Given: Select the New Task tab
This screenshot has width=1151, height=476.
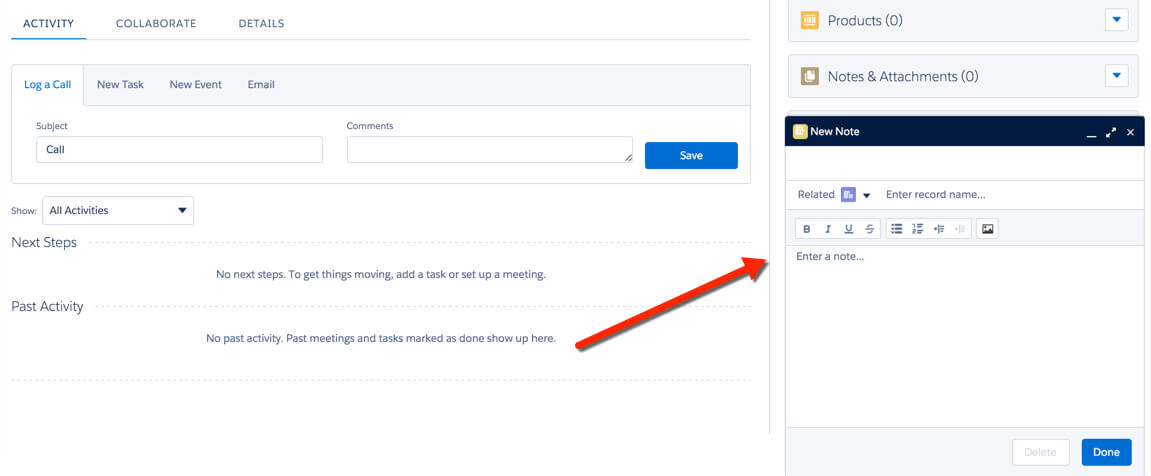Looking at the screenshot, I should (x=120, y=85).
